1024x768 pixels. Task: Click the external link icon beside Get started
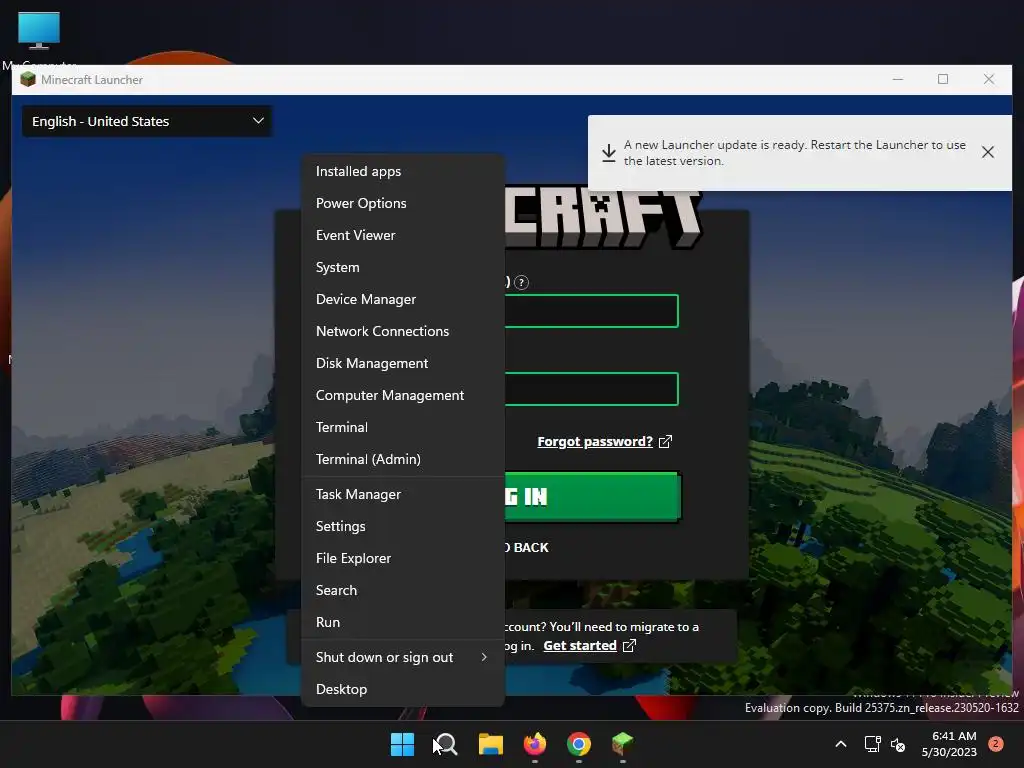click(x=629, y=646)
